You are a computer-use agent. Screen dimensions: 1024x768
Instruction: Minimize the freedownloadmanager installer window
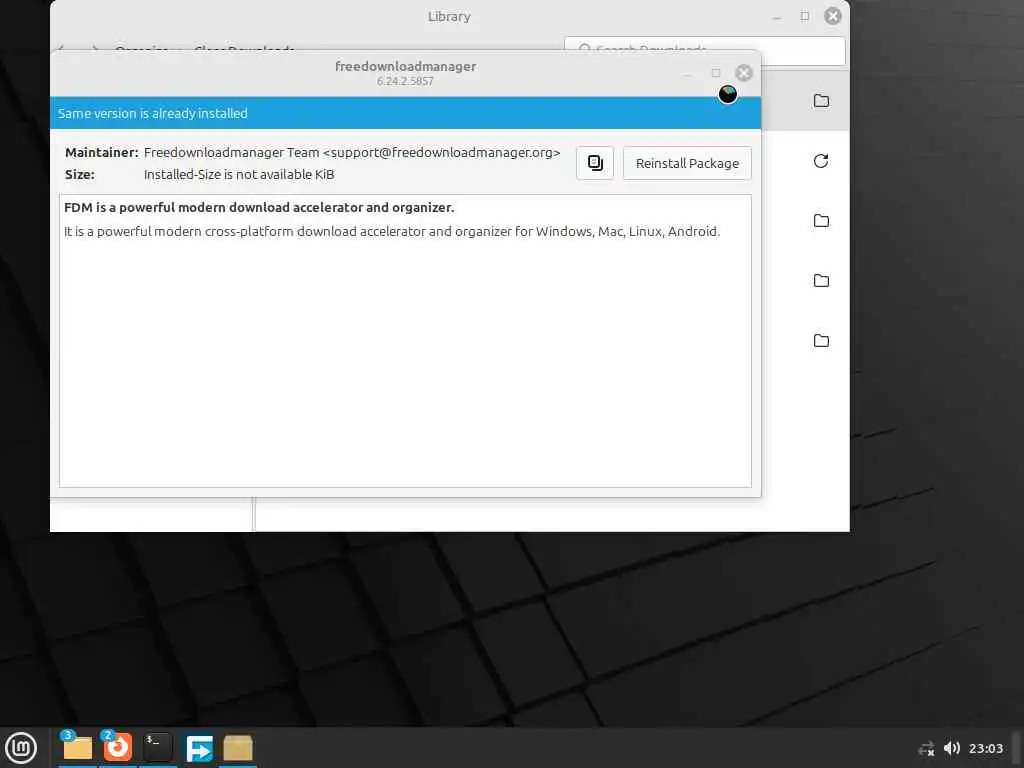(x=688, y=74)
